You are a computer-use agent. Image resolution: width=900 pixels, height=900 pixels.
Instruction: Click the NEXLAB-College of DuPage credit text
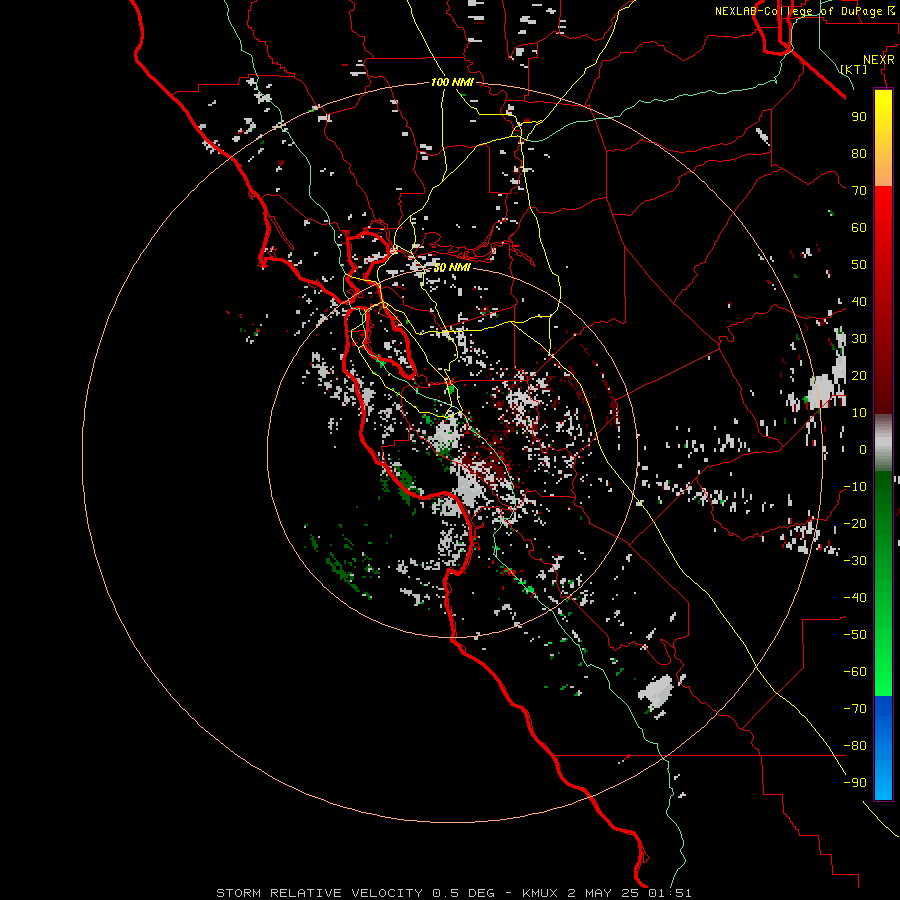coord(805,11)
